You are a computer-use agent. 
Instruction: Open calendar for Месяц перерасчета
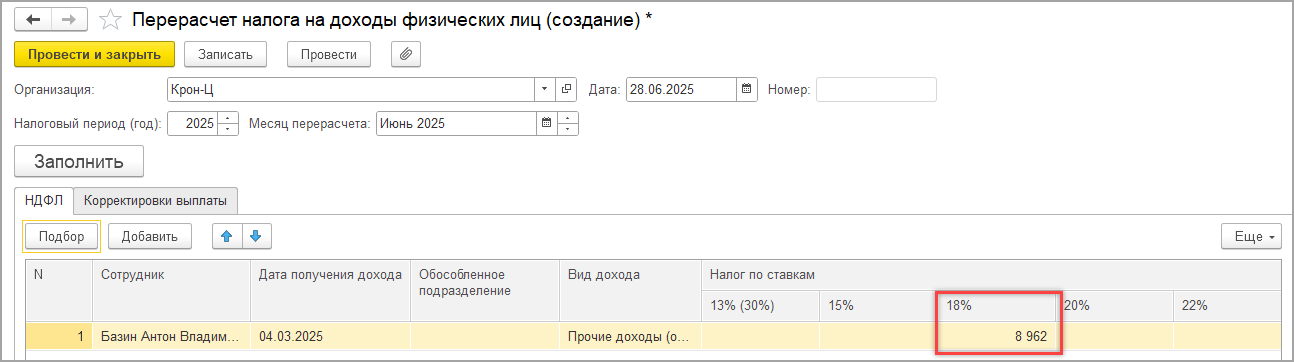click(546, 124)
